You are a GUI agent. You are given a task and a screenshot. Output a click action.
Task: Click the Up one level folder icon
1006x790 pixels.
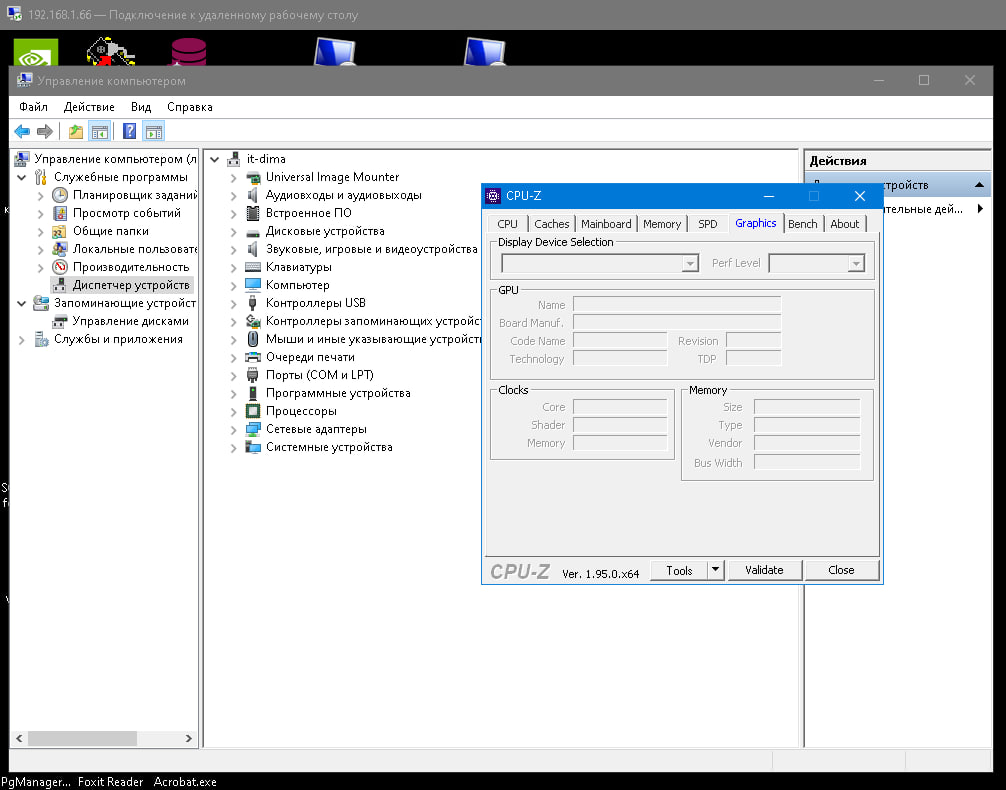pyautogui.click(x=76, y=132)
